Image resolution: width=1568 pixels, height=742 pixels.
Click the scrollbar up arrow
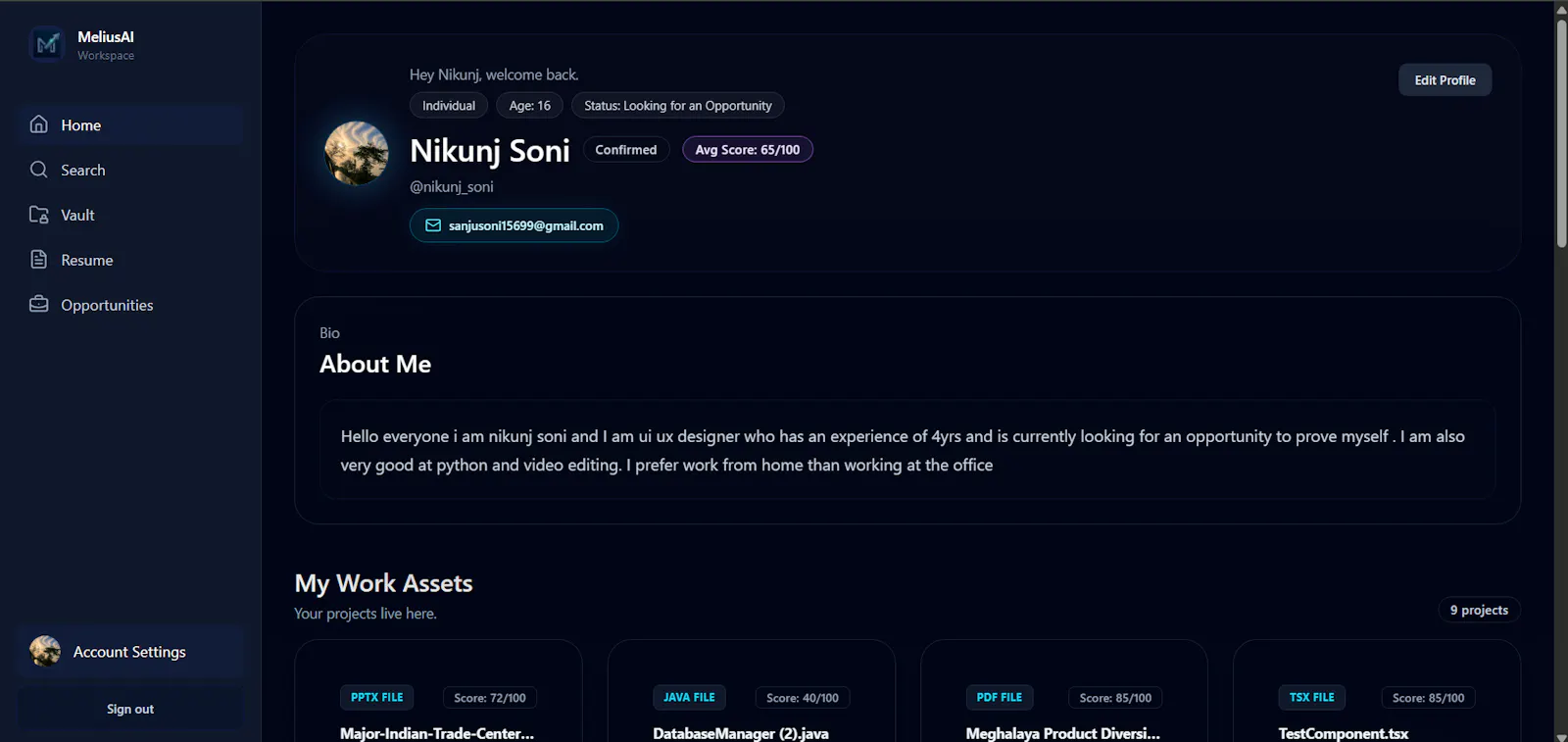point(1561,9)
